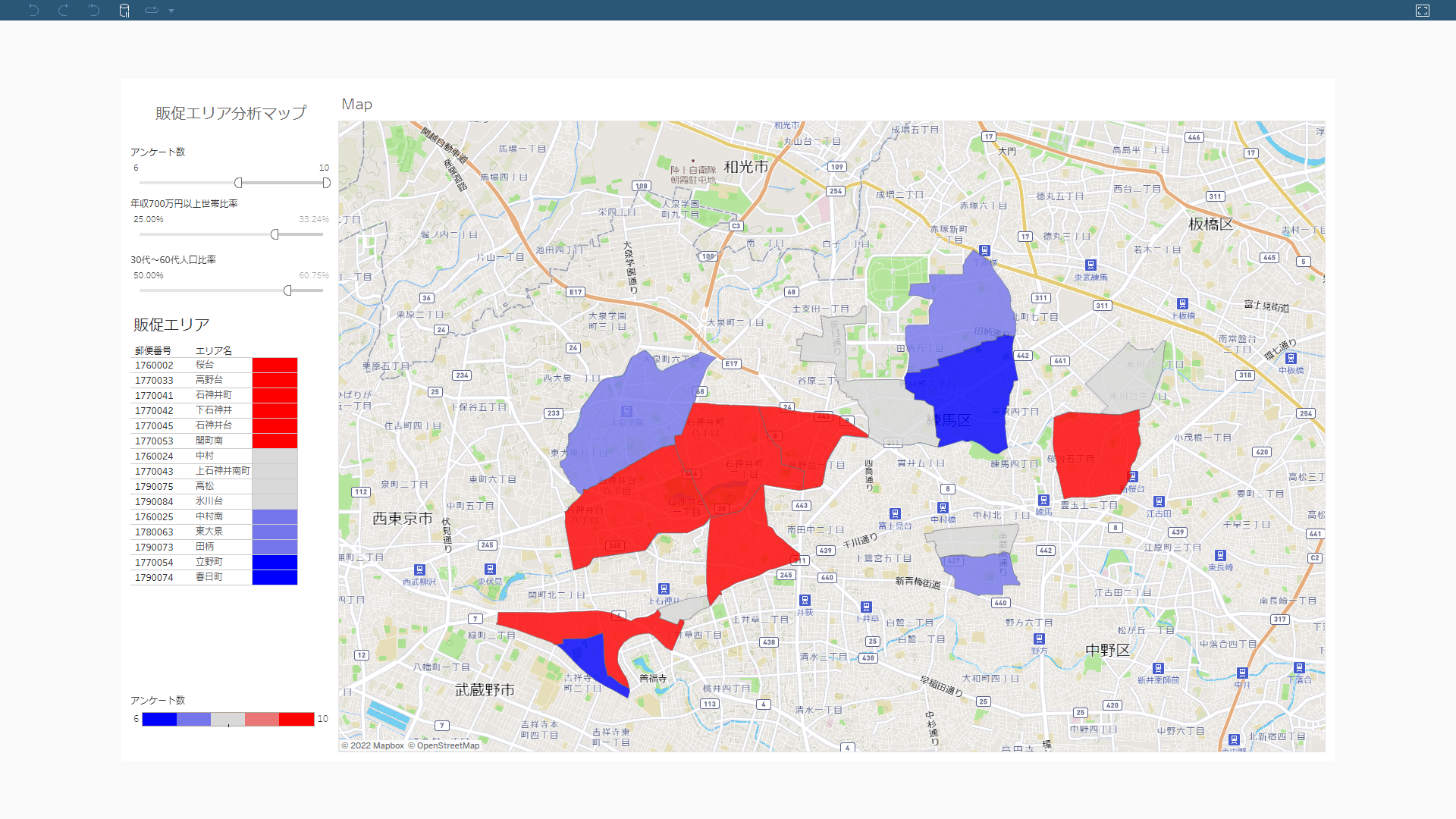1456x819 pixels.
Task: Click the darkest blue segment in legend
Action: coord(159,719)
